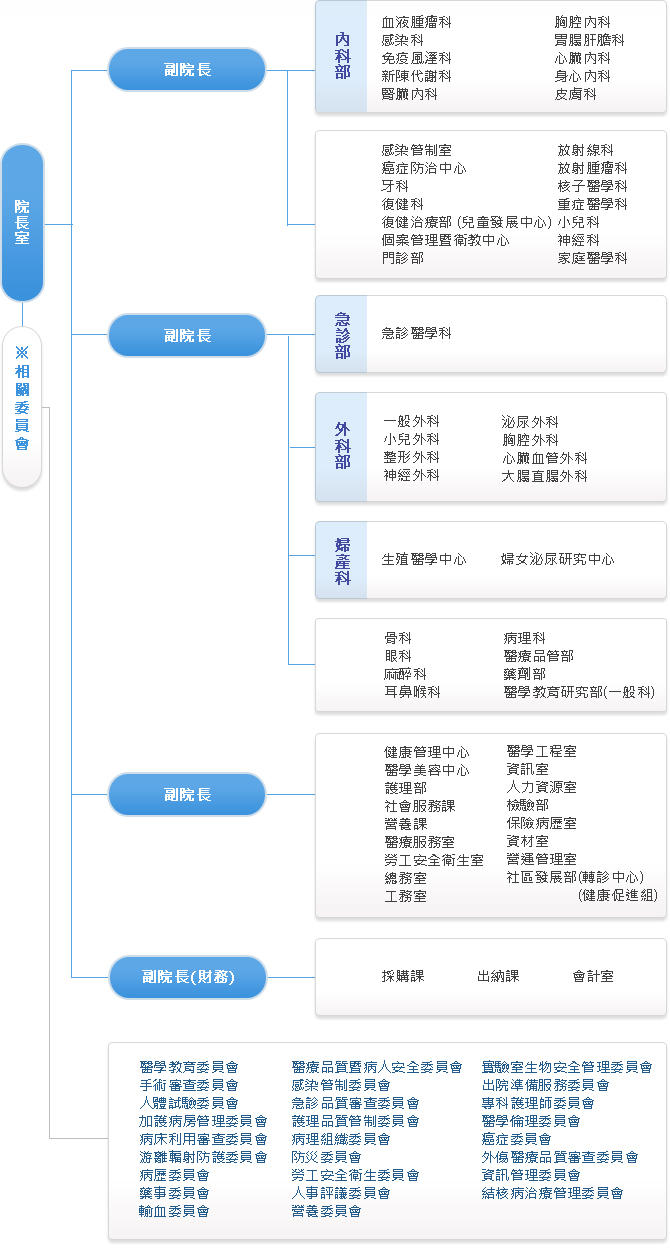Open the 醫學教育委員會 link
This screenshot has height=1250, width=670.
click(189, 1067)
